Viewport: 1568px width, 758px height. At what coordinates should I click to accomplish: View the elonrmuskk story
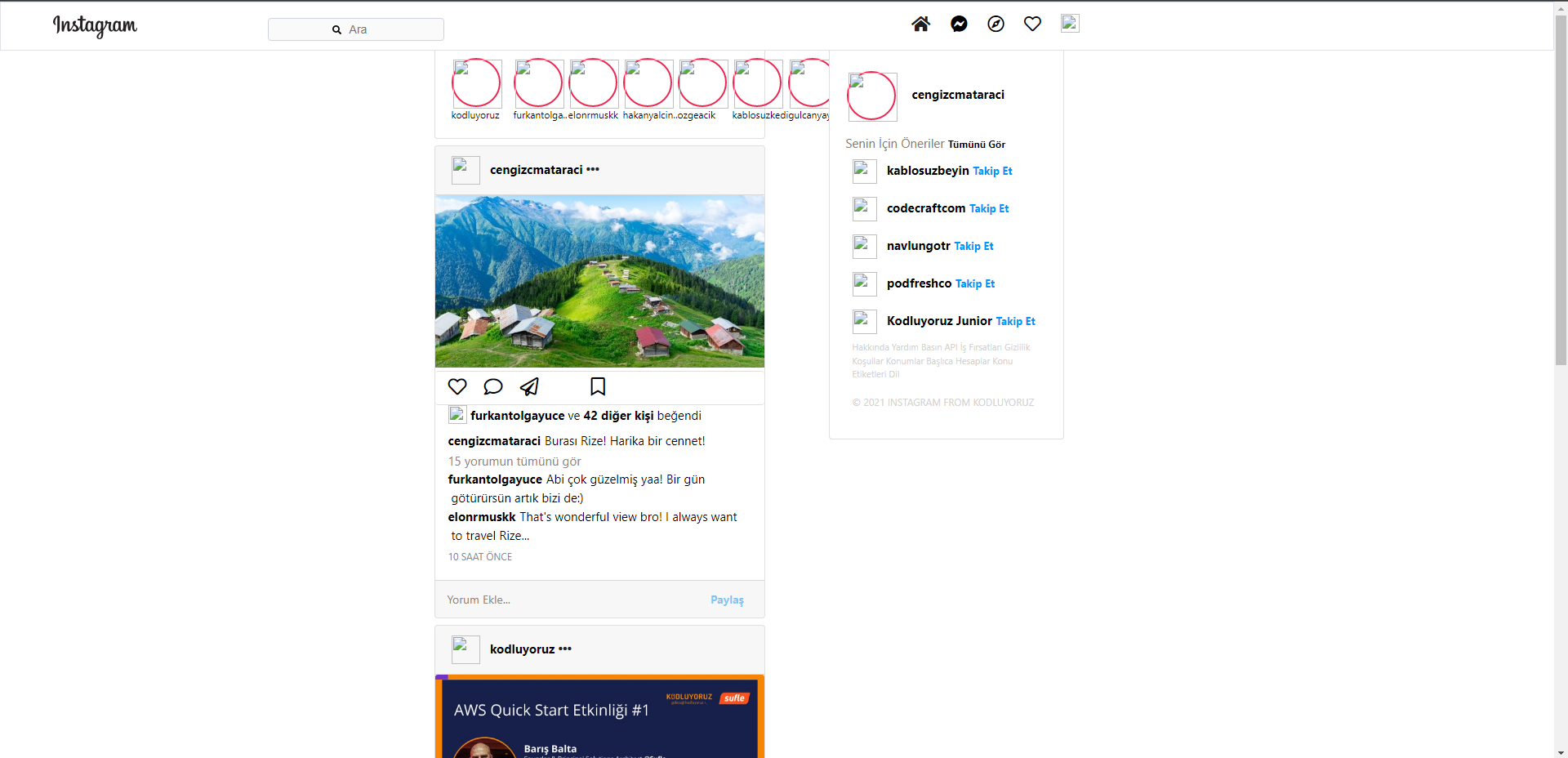593,82
